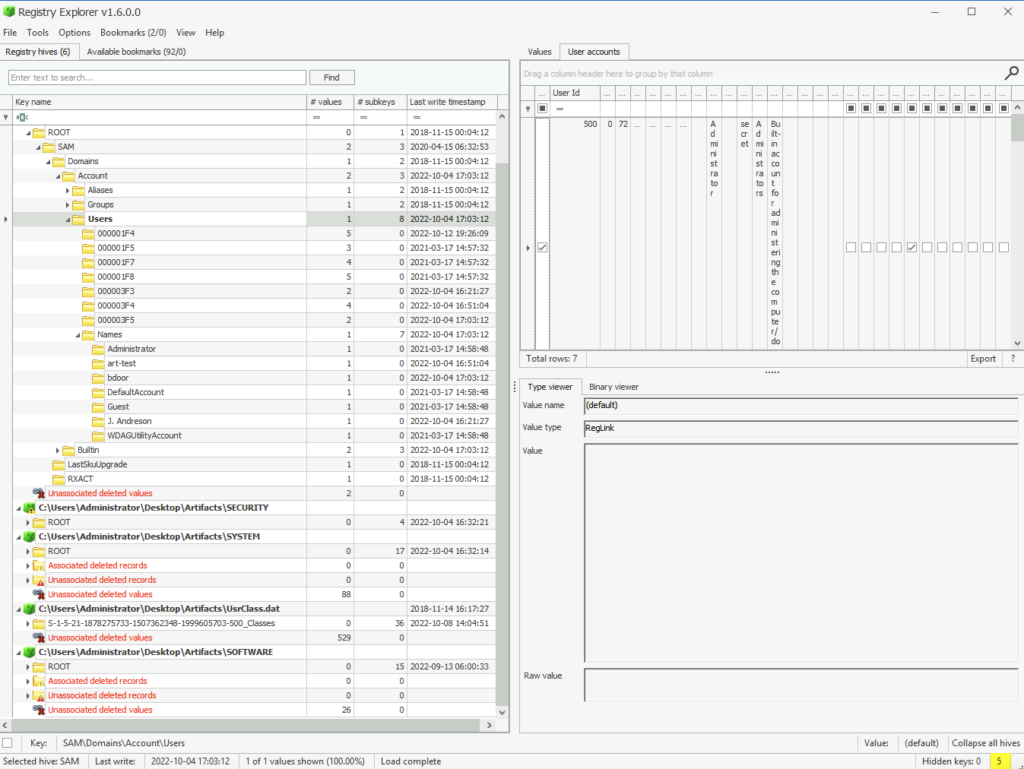
Task: Expand ROOT under the SOFTWARE hive
Action: [x=28, y=667]
